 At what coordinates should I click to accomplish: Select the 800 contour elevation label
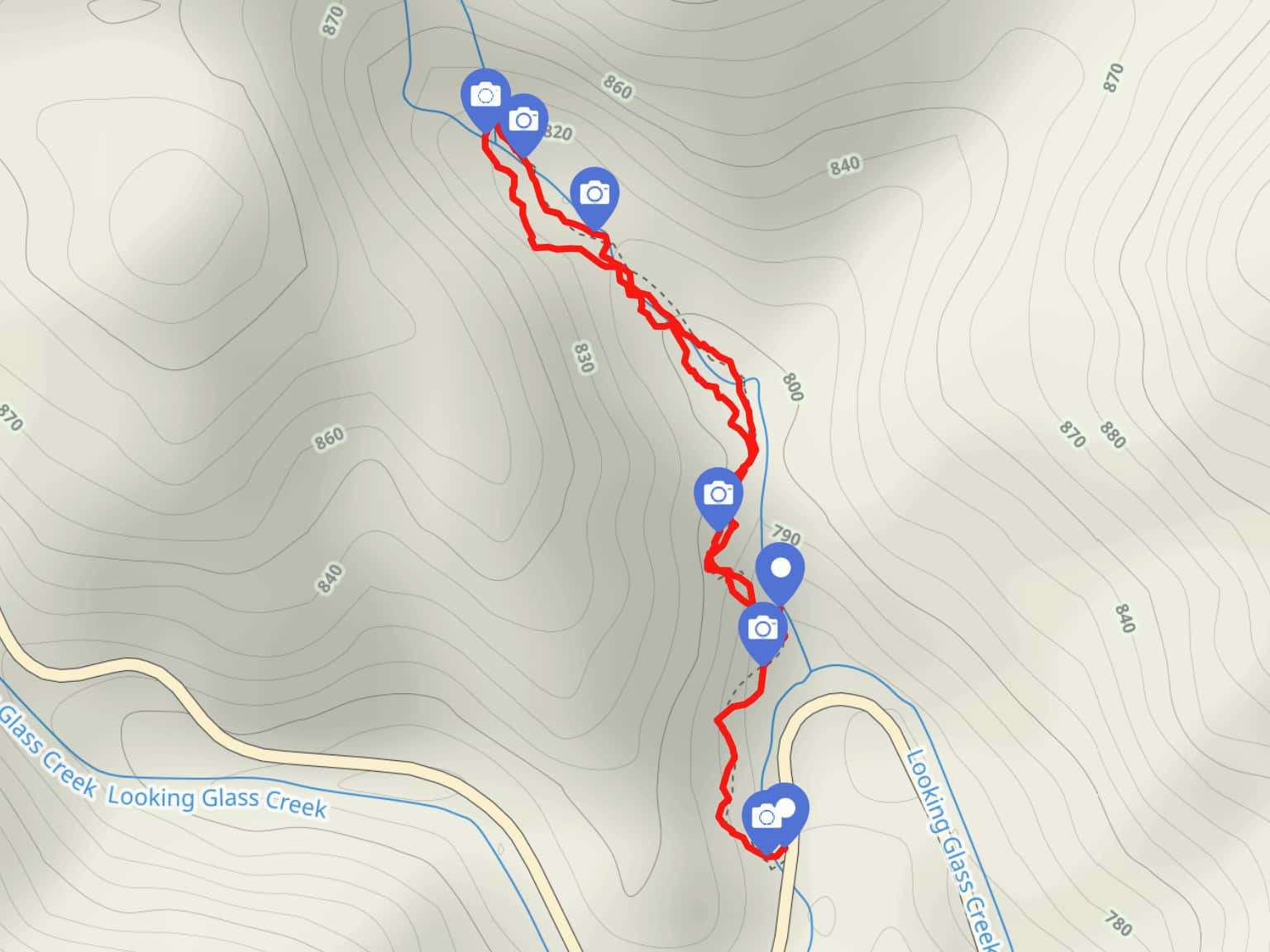point(791,387)
